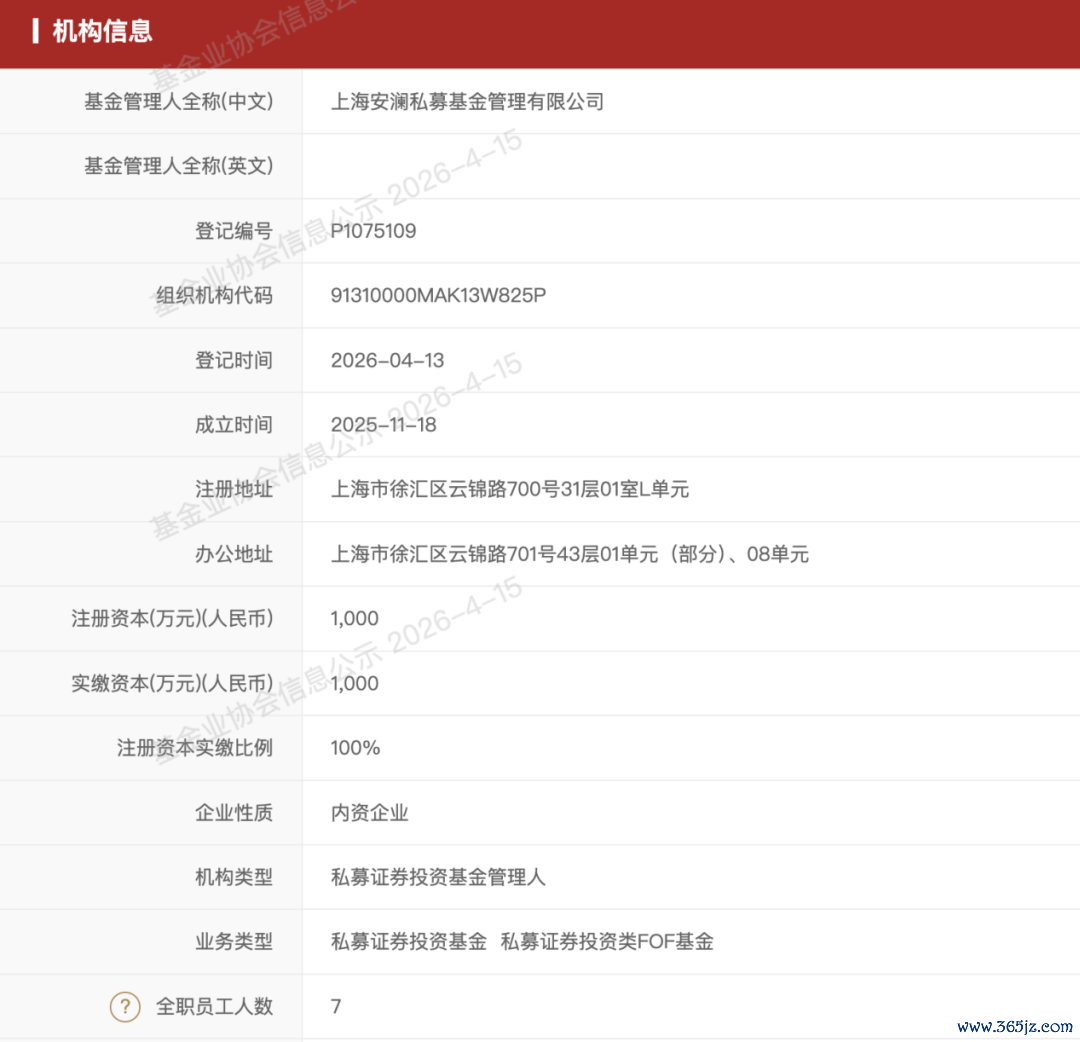The width and height of the screenshot is (1080, 1042).
Task: Click the label 办公地址
Action: click(x=234, y=554)
